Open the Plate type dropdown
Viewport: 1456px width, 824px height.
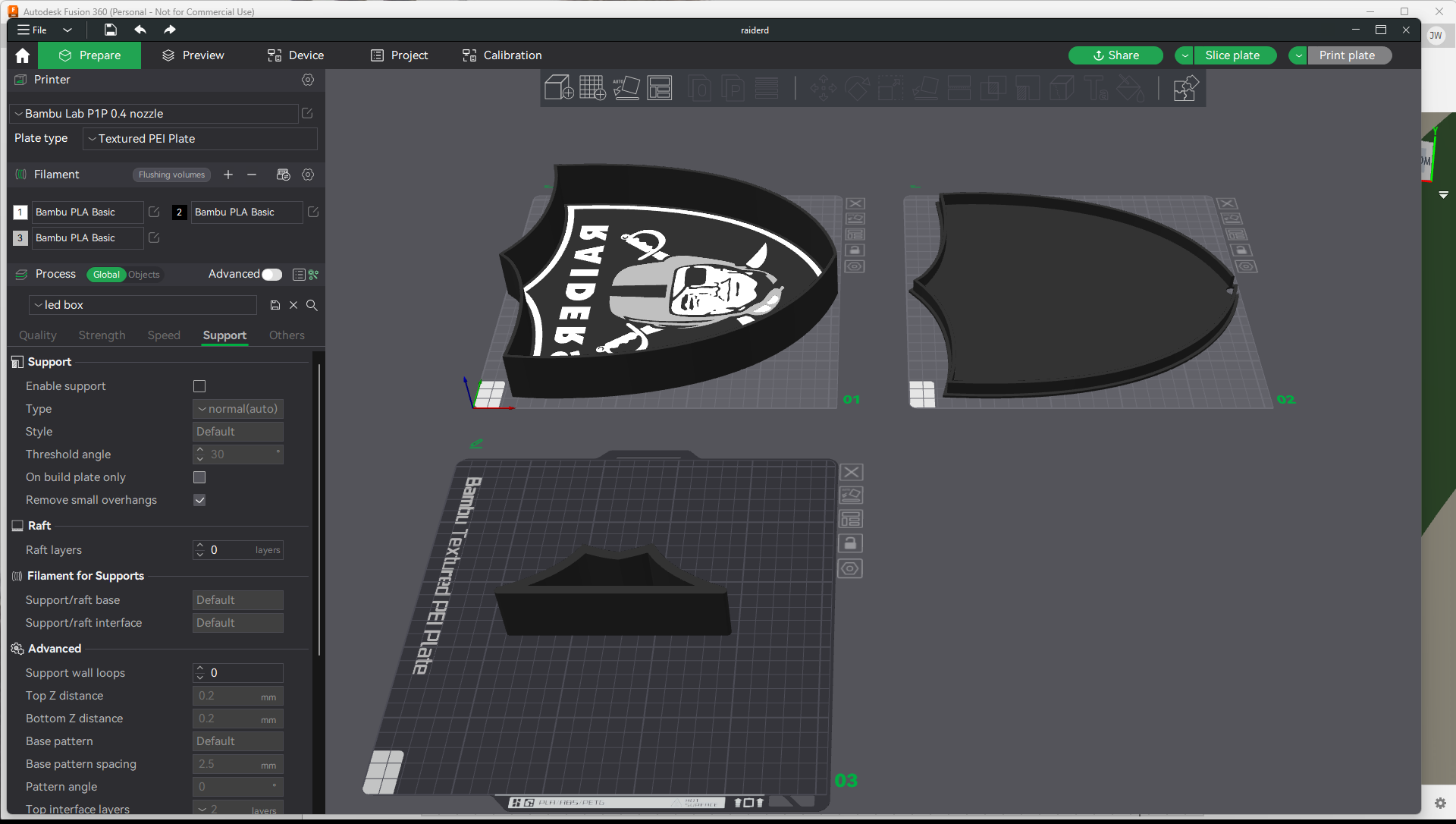coord(200,139)
